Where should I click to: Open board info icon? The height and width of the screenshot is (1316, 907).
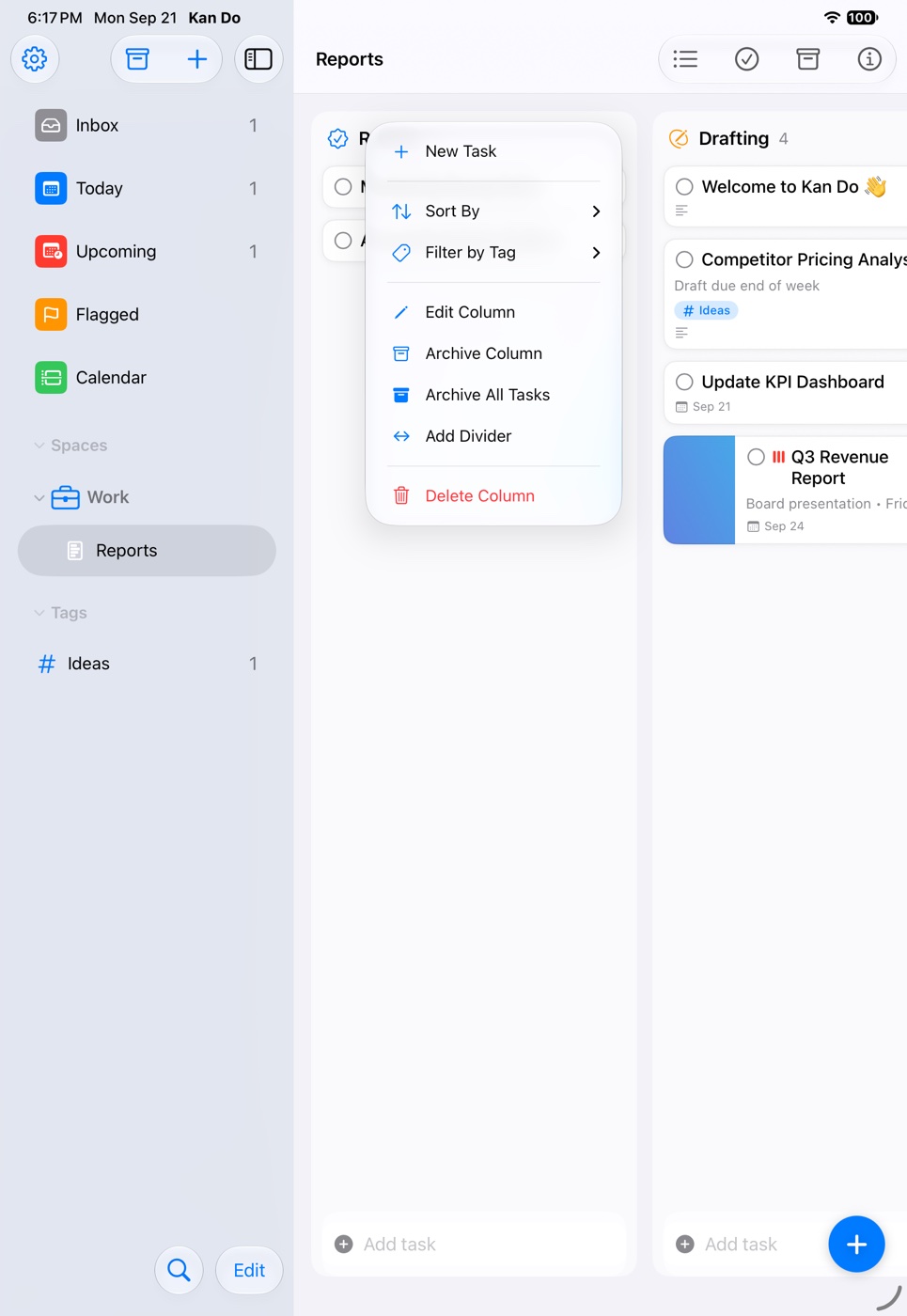[x=869, y=59]
